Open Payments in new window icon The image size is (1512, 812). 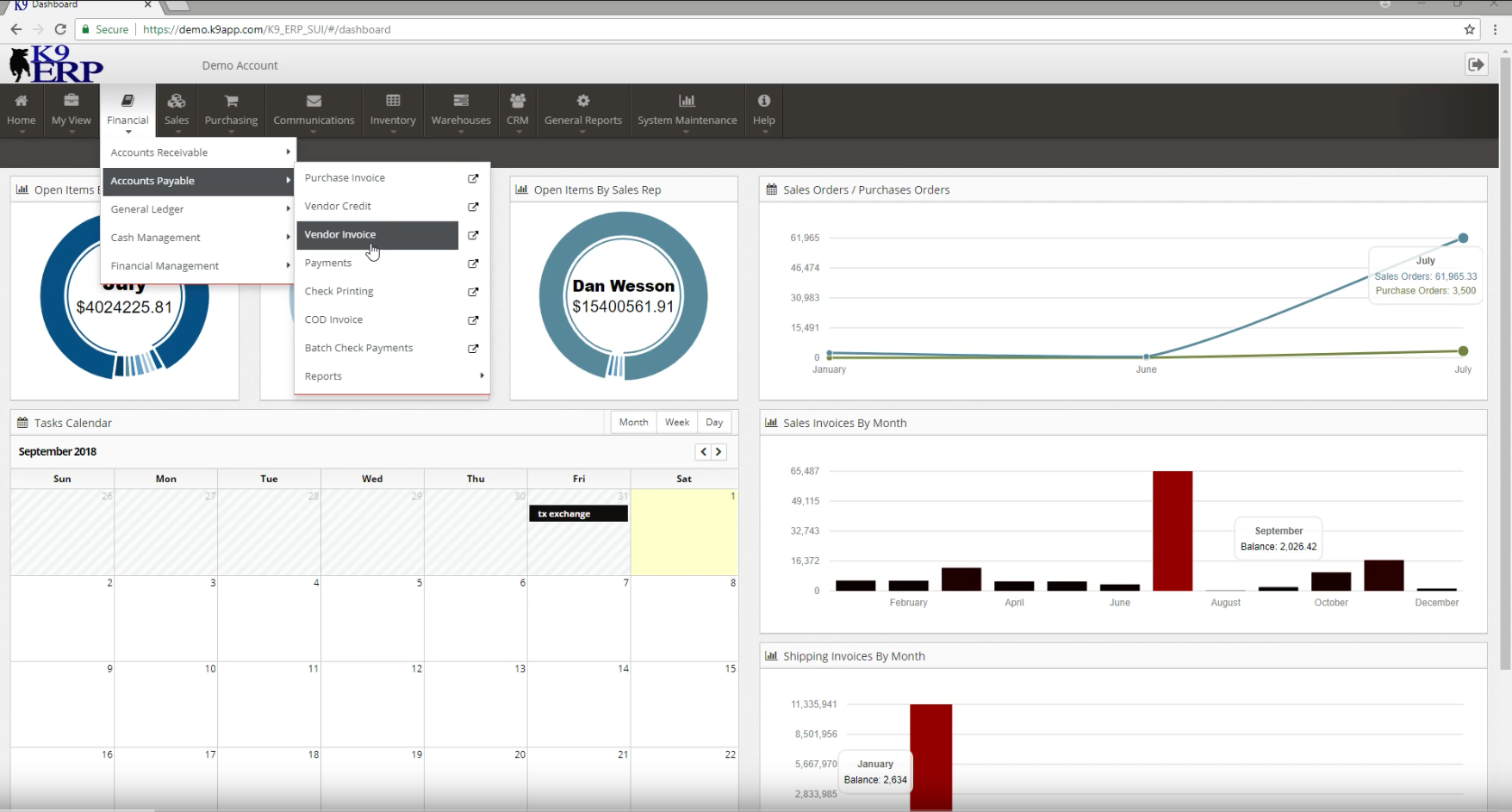click(x=473, y=263)
